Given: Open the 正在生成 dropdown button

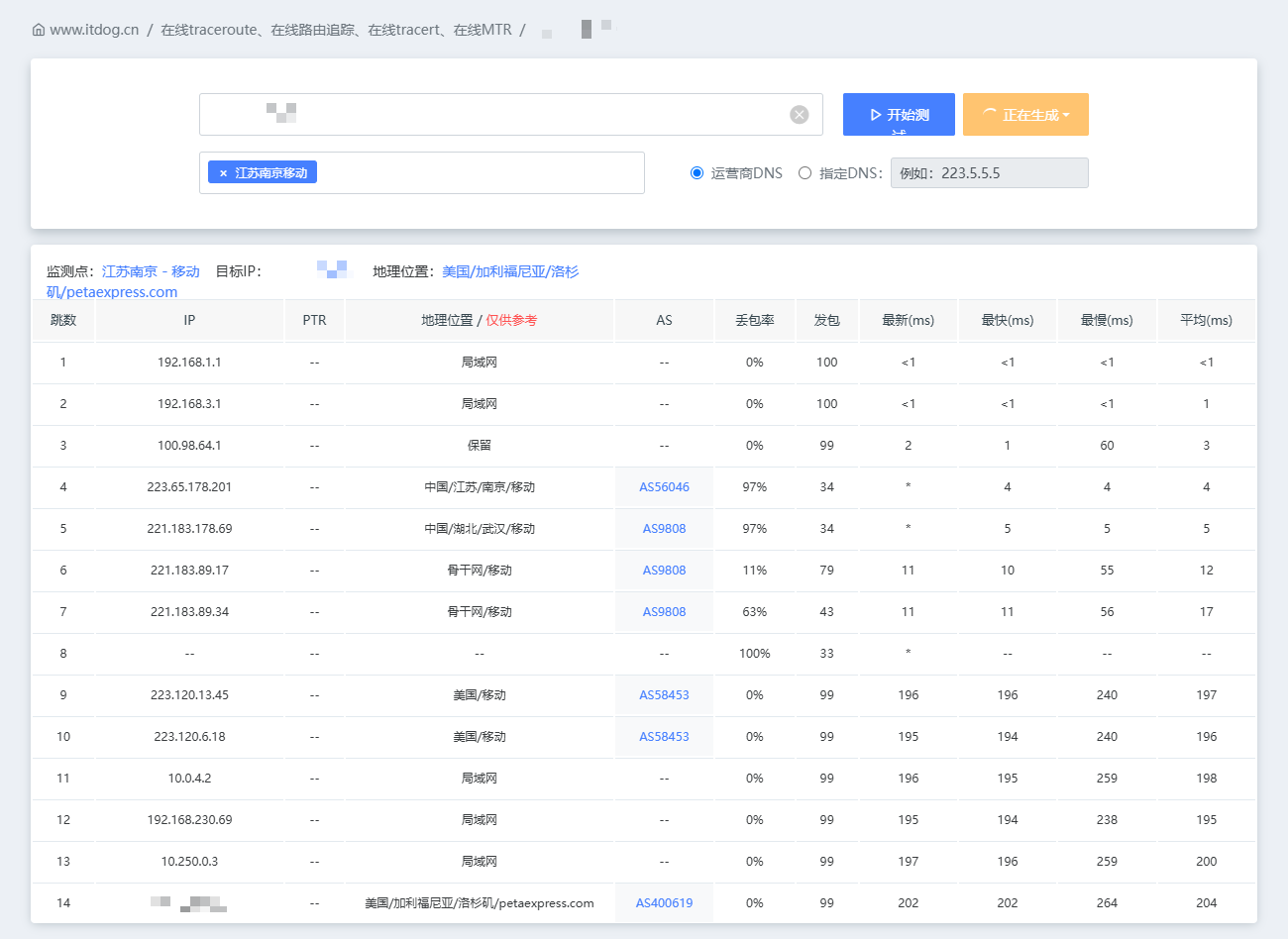Looking at the screenshot, I should [x=1025, y=115].
